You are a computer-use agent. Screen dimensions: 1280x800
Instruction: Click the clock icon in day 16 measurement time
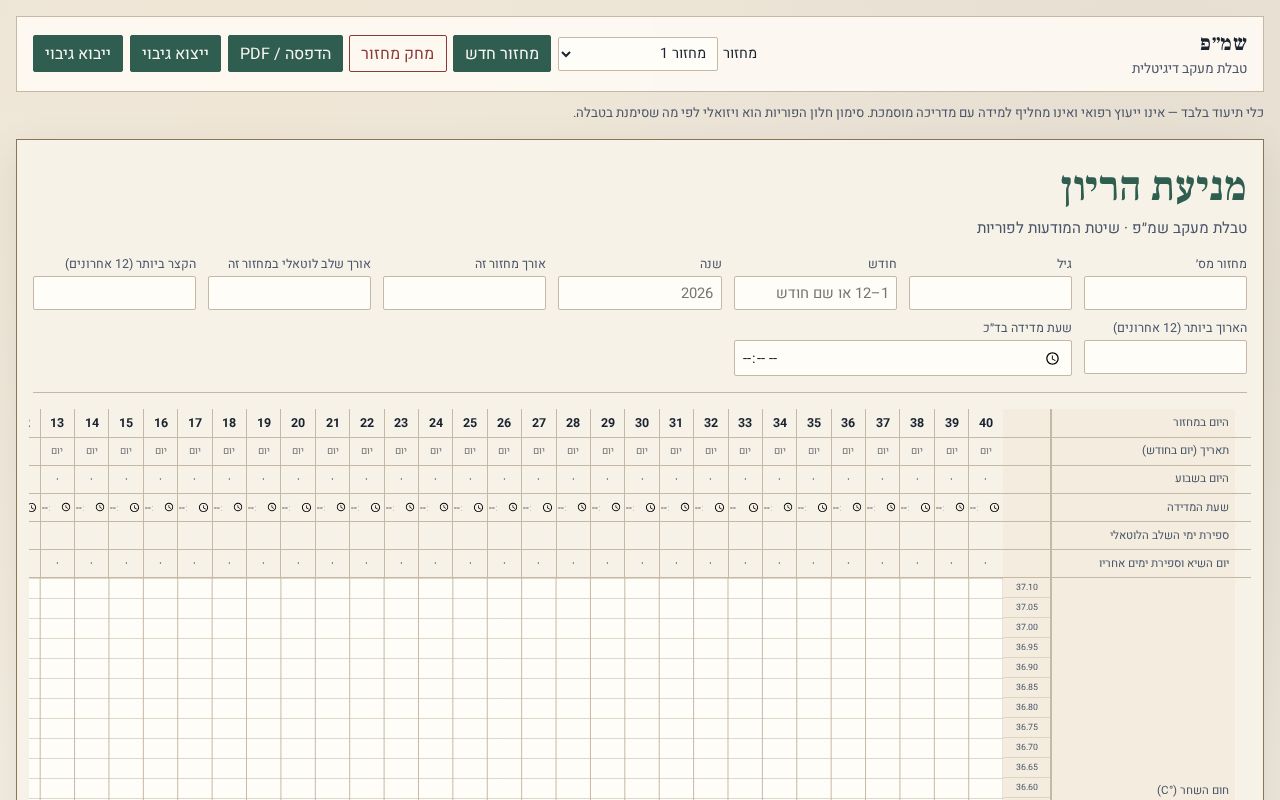pyautogui.click(x=169, y=507)
